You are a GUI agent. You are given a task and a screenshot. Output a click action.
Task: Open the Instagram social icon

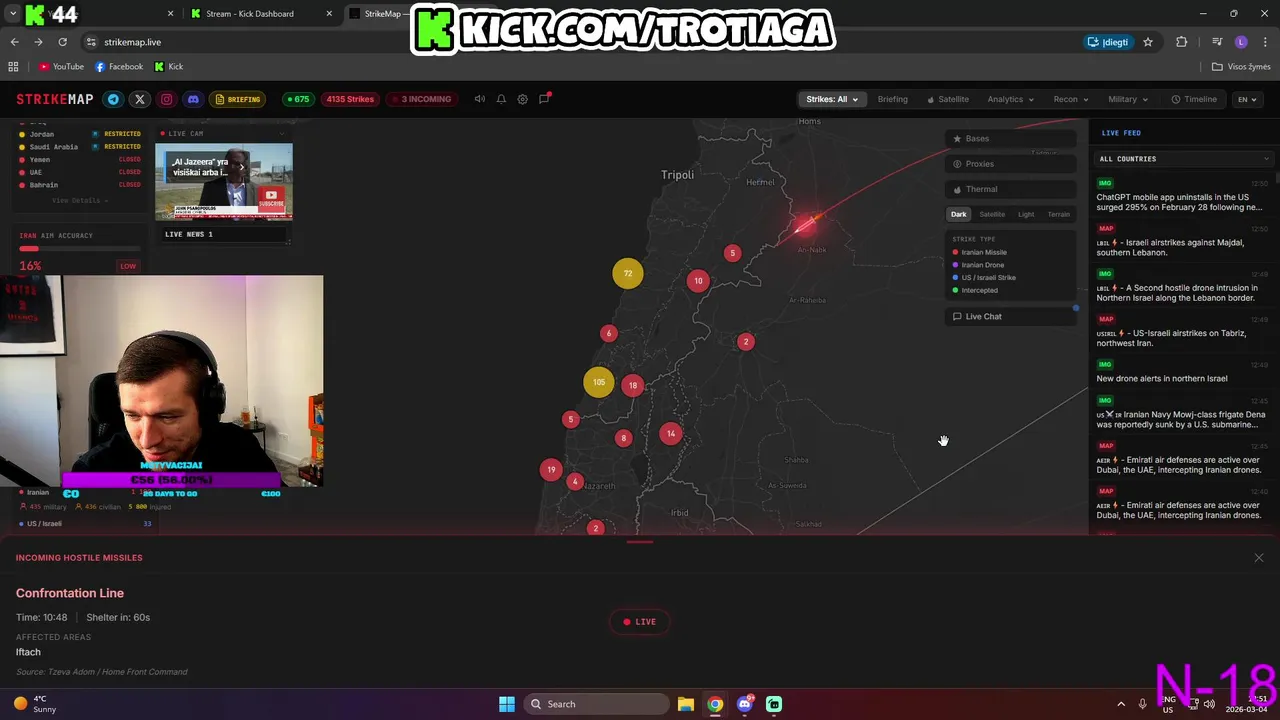pos(166,99)
